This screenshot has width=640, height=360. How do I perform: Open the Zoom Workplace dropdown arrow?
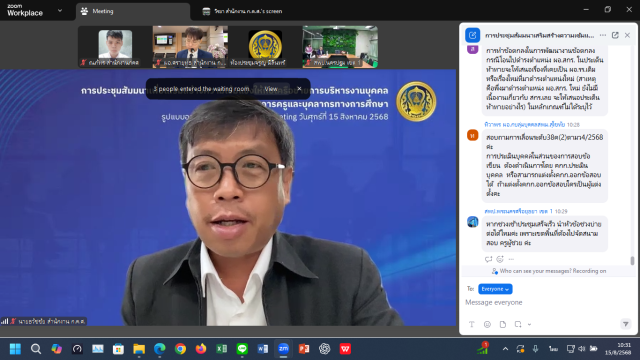tap(60, 11)
